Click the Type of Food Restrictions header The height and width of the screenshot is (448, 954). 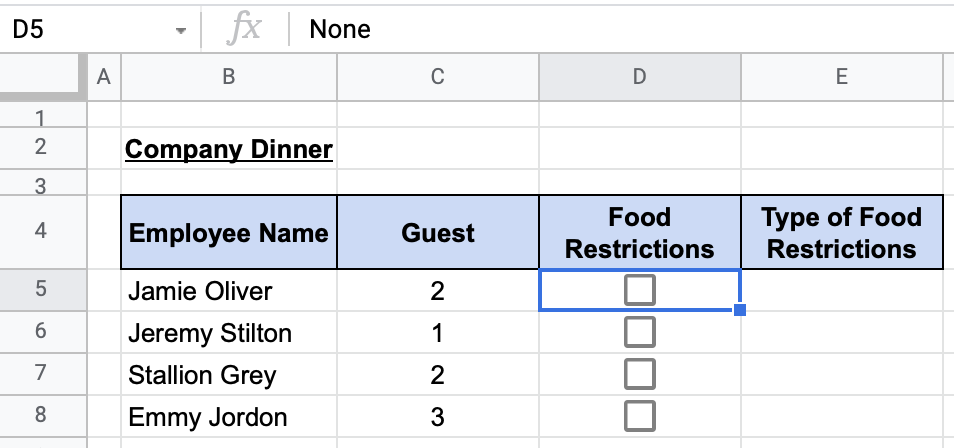pyautogui.click(x=841, y=233)
